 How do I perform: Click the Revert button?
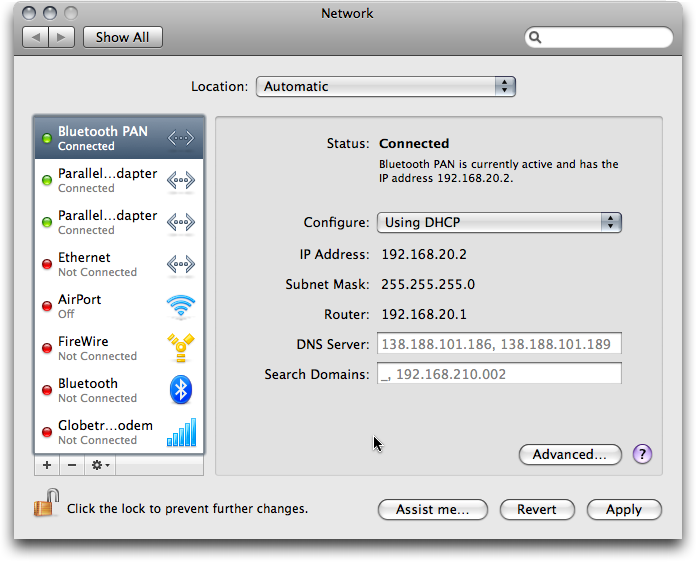tap(537, 509)
